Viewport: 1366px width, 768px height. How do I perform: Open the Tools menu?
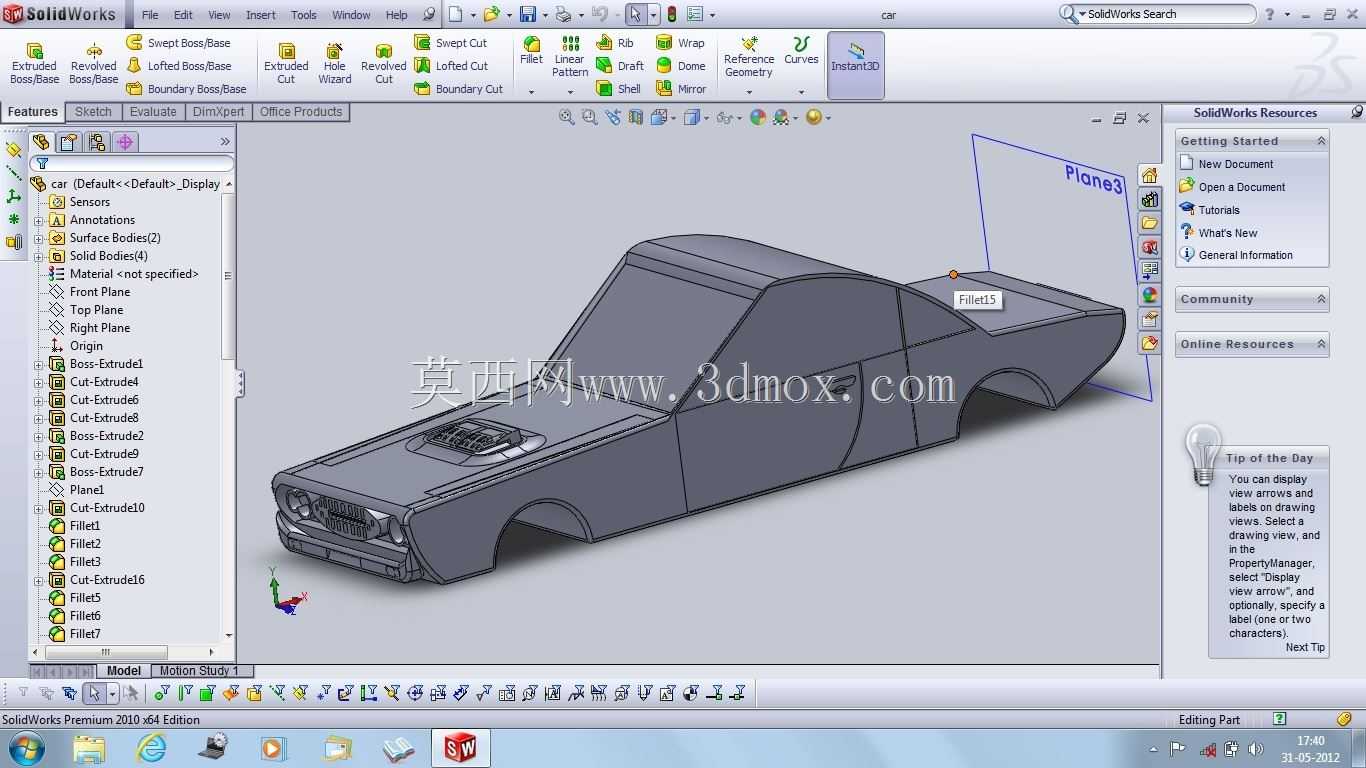click(x=304, y=15)
